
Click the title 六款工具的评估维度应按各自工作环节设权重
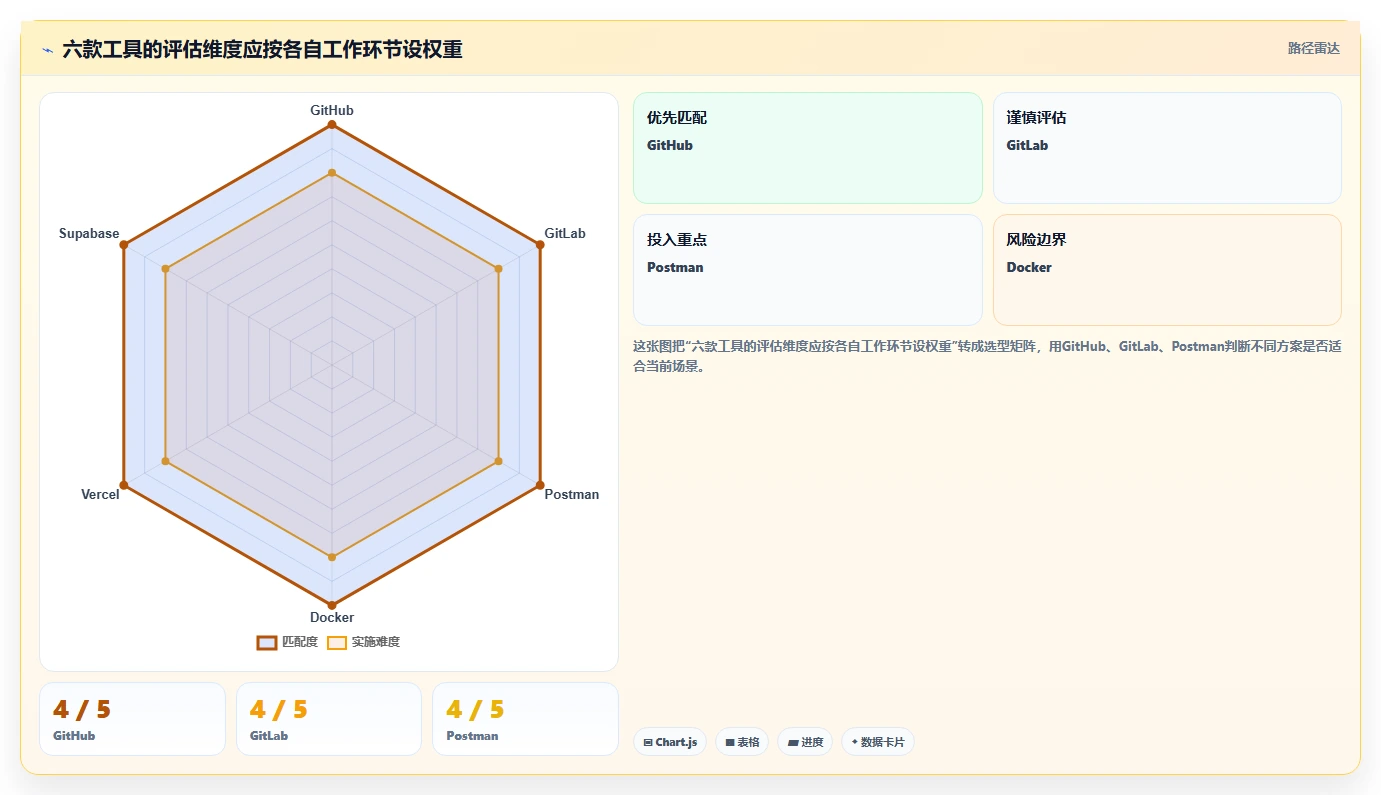pyautogui.click(x=262, y=50)
